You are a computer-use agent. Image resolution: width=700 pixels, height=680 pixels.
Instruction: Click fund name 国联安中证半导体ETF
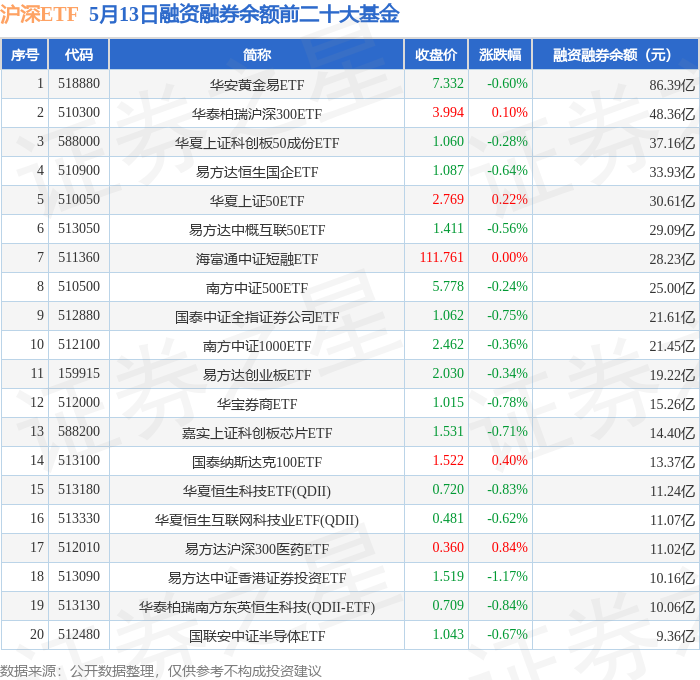[257, 636]
